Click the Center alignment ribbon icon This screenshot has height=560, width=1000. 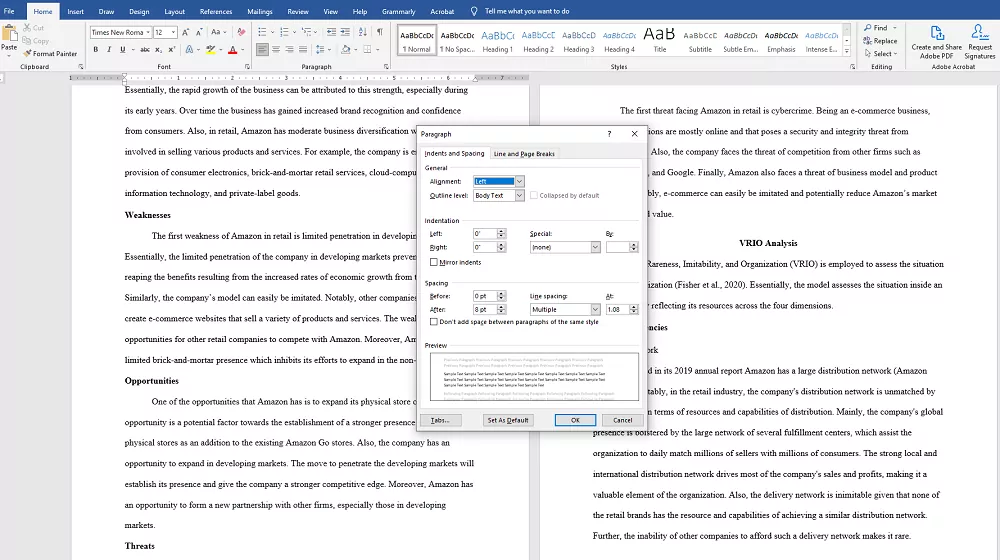[x=276, y=49]
